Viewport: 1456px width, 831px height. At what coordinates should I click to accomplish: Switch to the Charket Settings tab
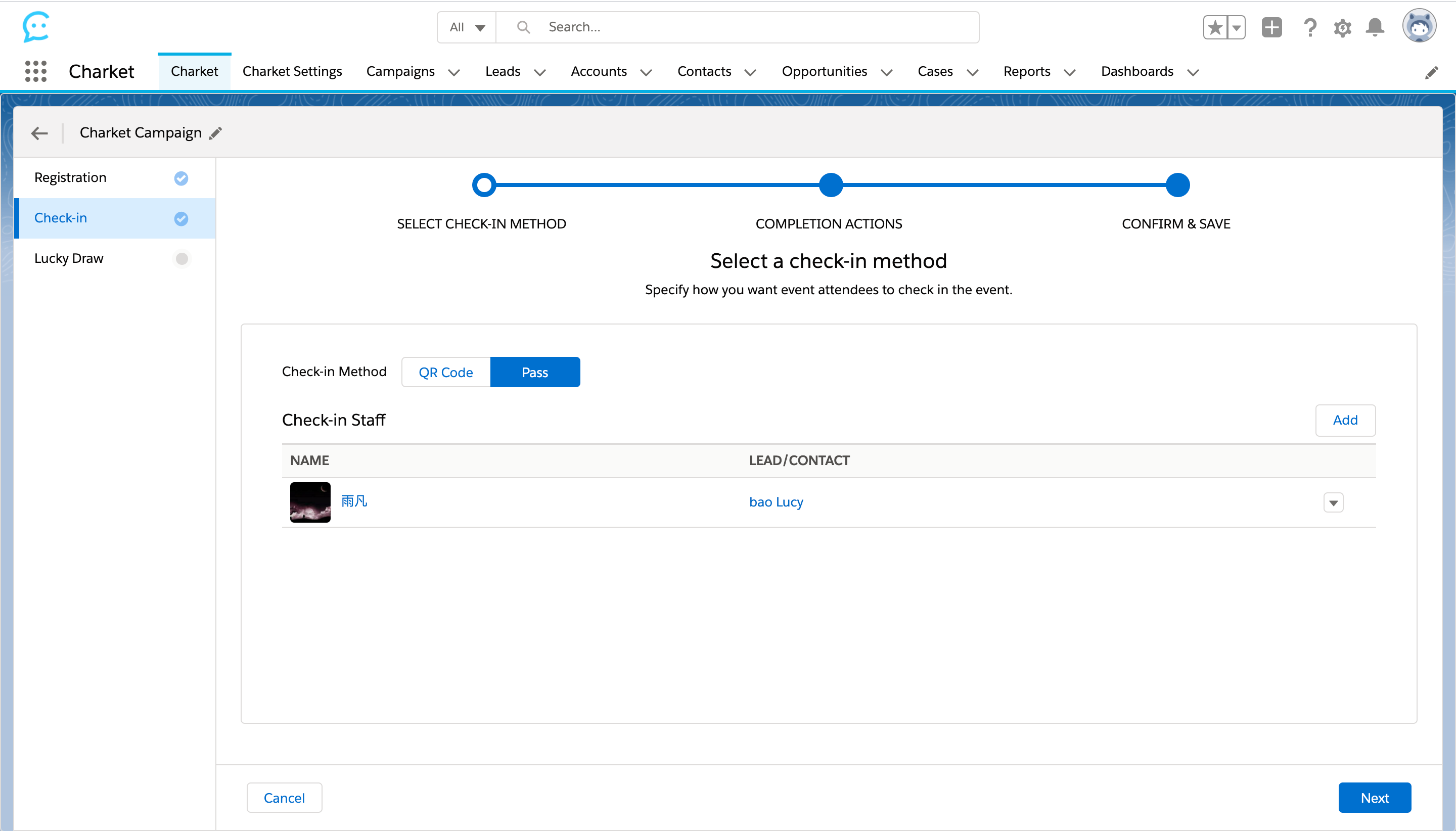pyautogui.click(x=292, y=71)
